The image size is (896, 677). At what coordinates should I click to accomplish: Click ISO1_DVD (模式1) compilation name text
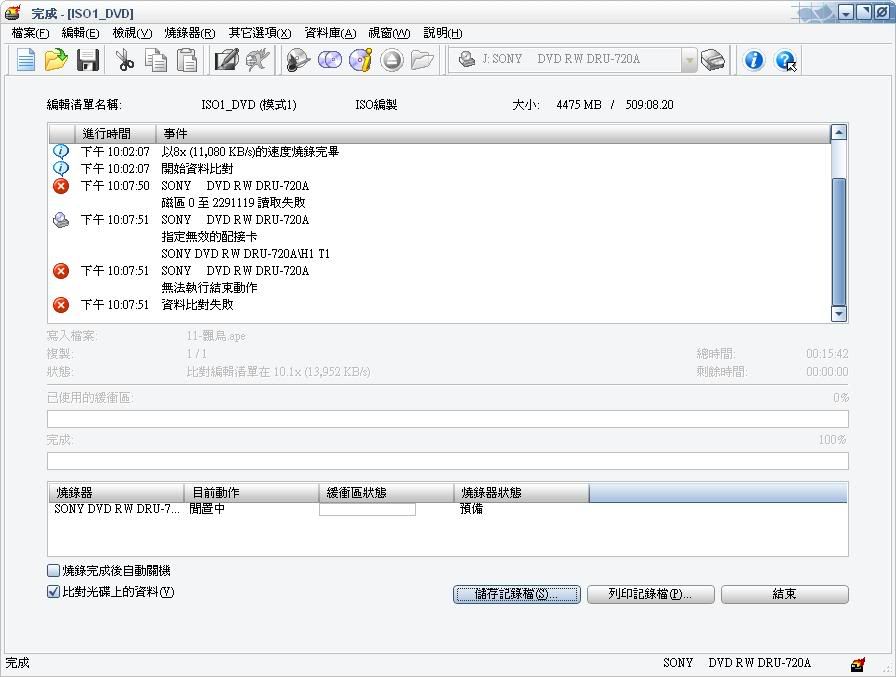click(x=249, y=105)
